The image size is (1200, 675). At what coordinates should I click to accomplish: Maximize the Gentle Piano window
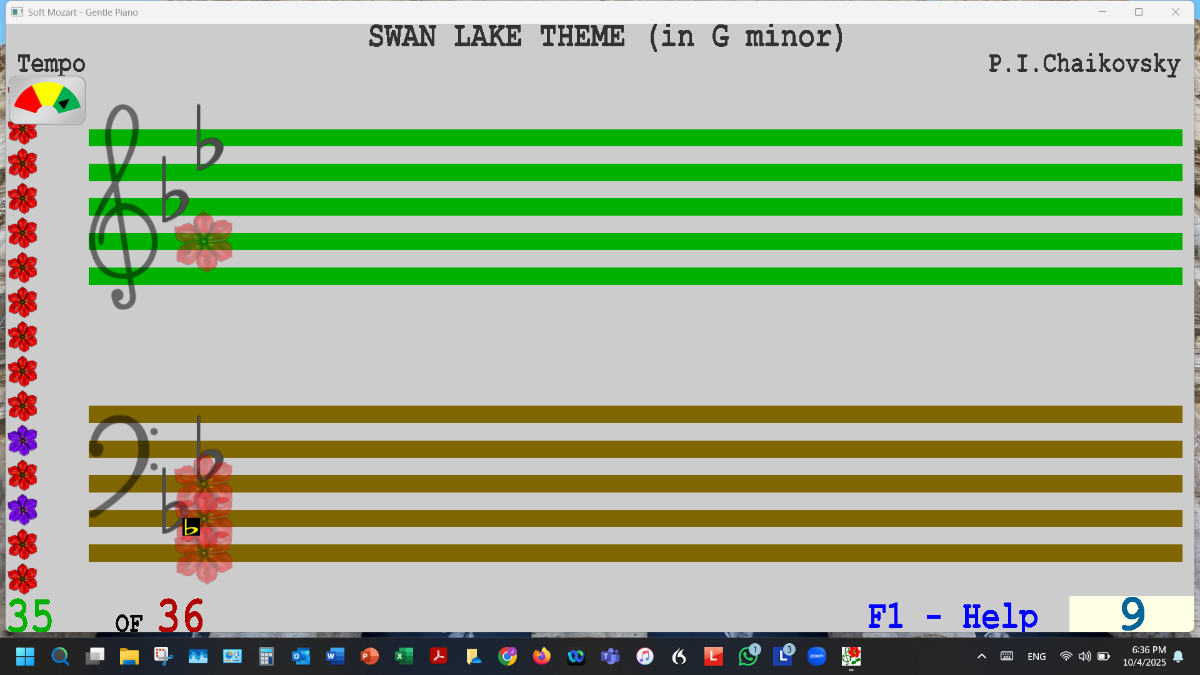coord(1138,12)
